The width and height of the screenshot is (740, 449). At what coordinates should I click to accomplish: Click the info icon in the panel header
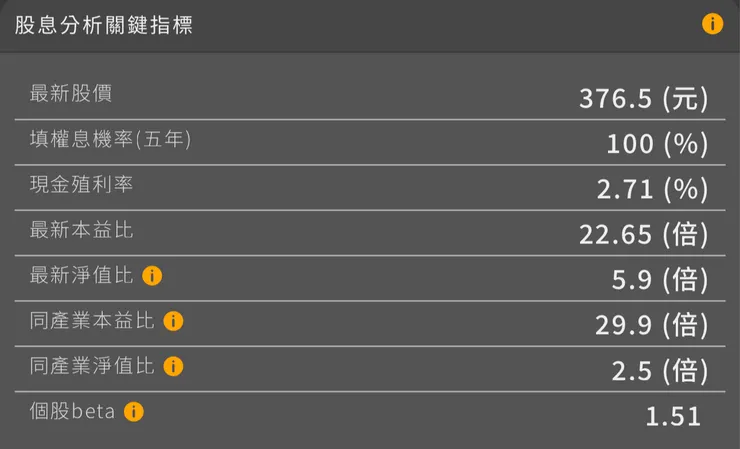point(712,24)
